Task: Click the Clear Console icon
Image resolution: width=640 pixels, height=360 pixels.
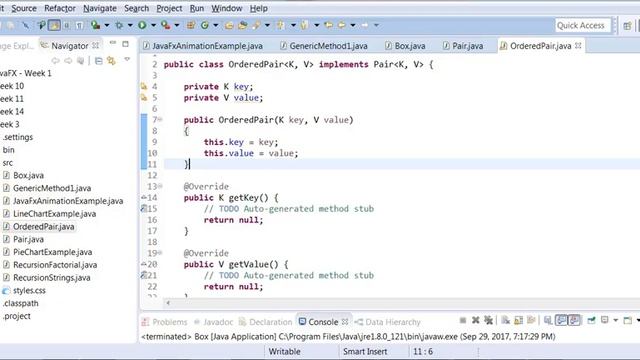Action: [505, 320]
